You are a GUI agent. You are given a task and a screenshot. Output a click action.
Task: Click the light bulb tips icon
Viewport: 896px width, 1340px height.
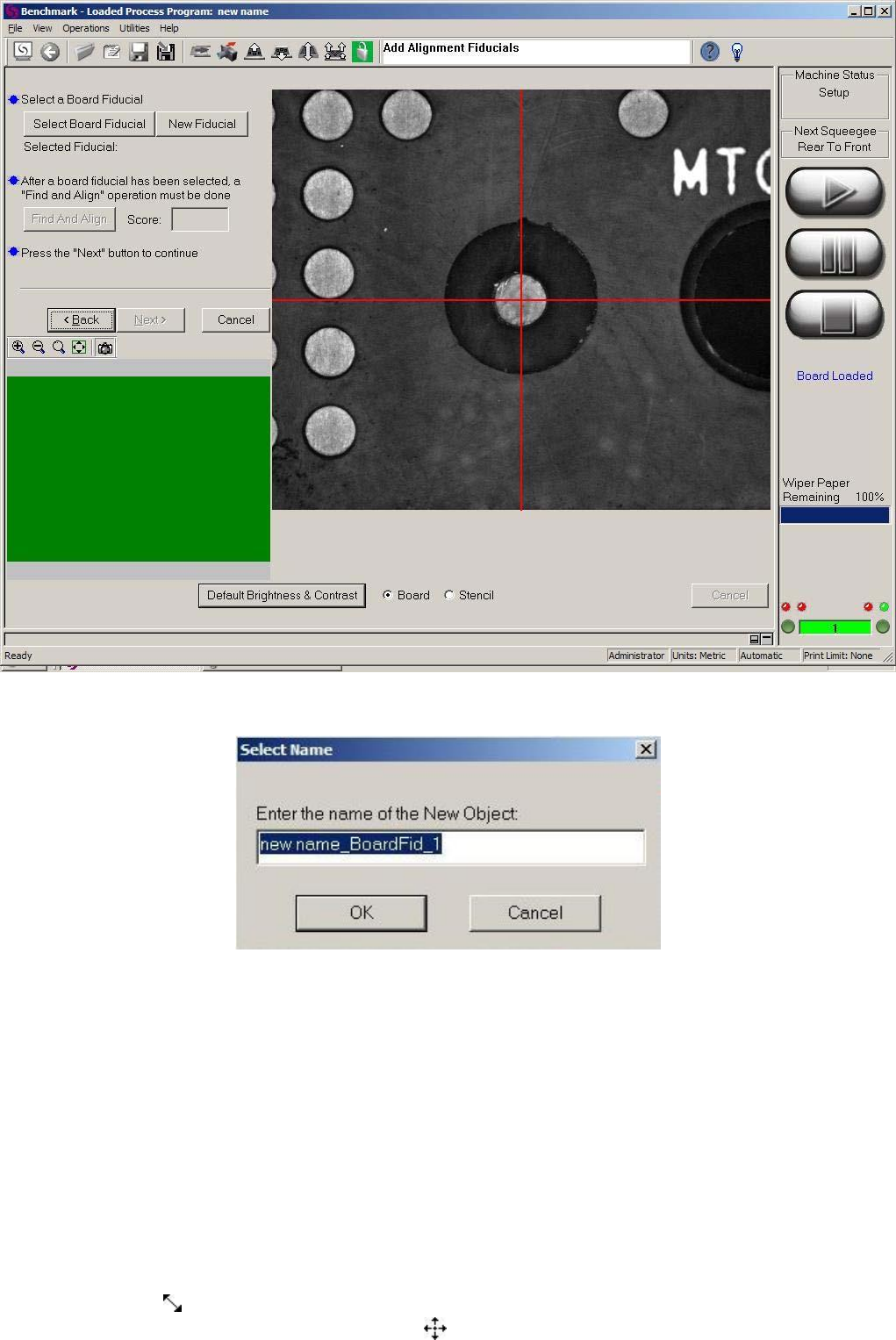[737, 53]
